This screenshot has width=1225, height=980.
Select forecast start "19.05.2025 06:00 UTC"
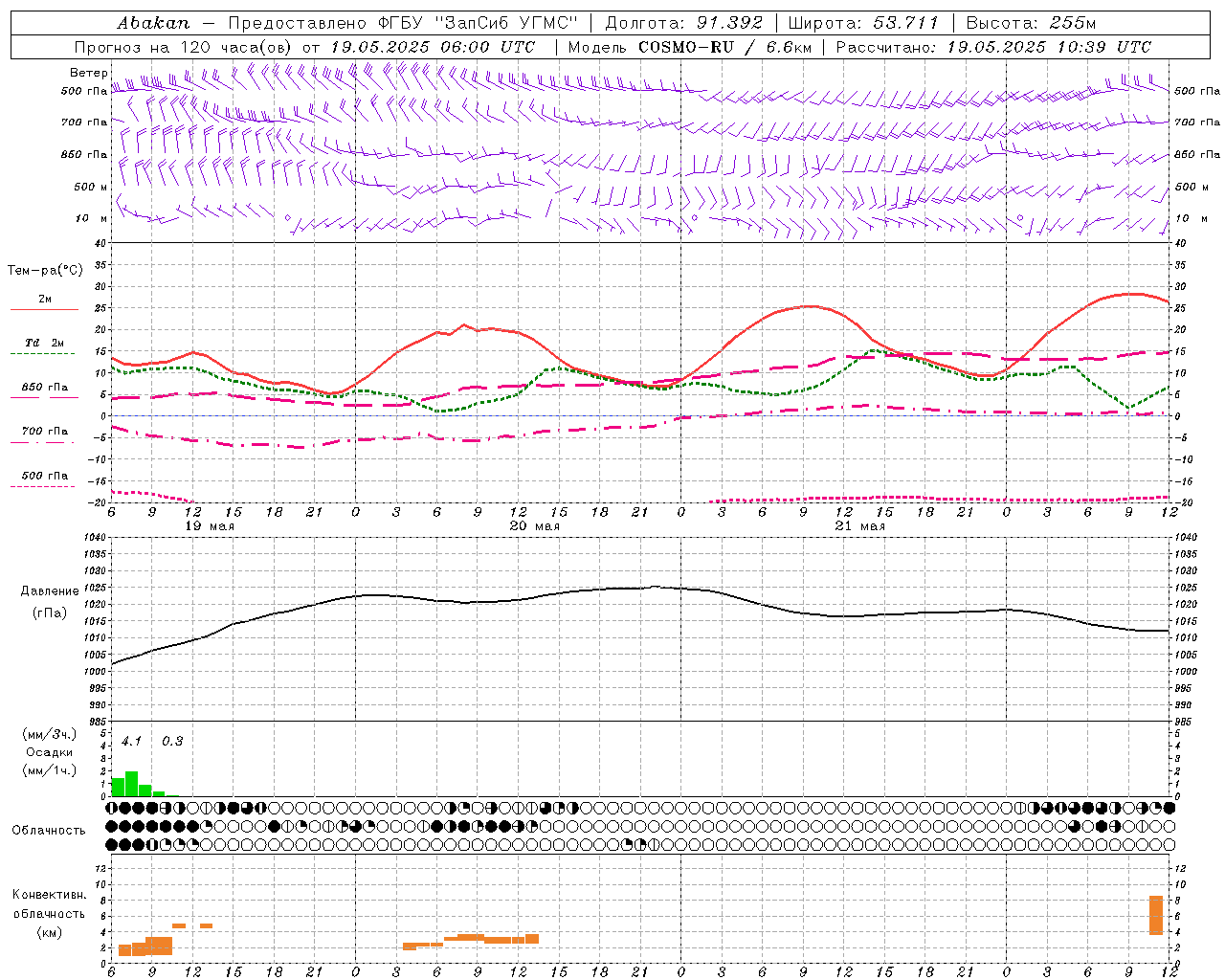coord(433,47)
